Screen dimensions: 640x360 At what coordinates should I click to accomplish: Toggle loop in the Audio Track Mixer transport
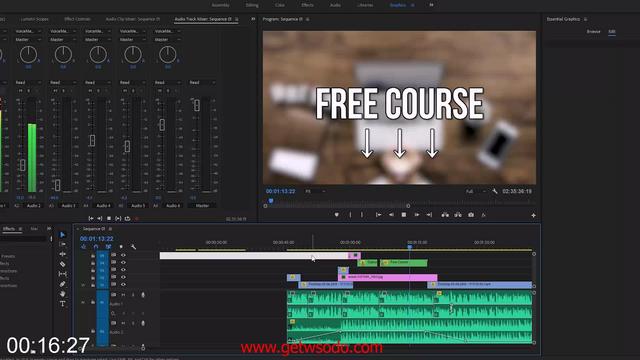click(127, 219)
